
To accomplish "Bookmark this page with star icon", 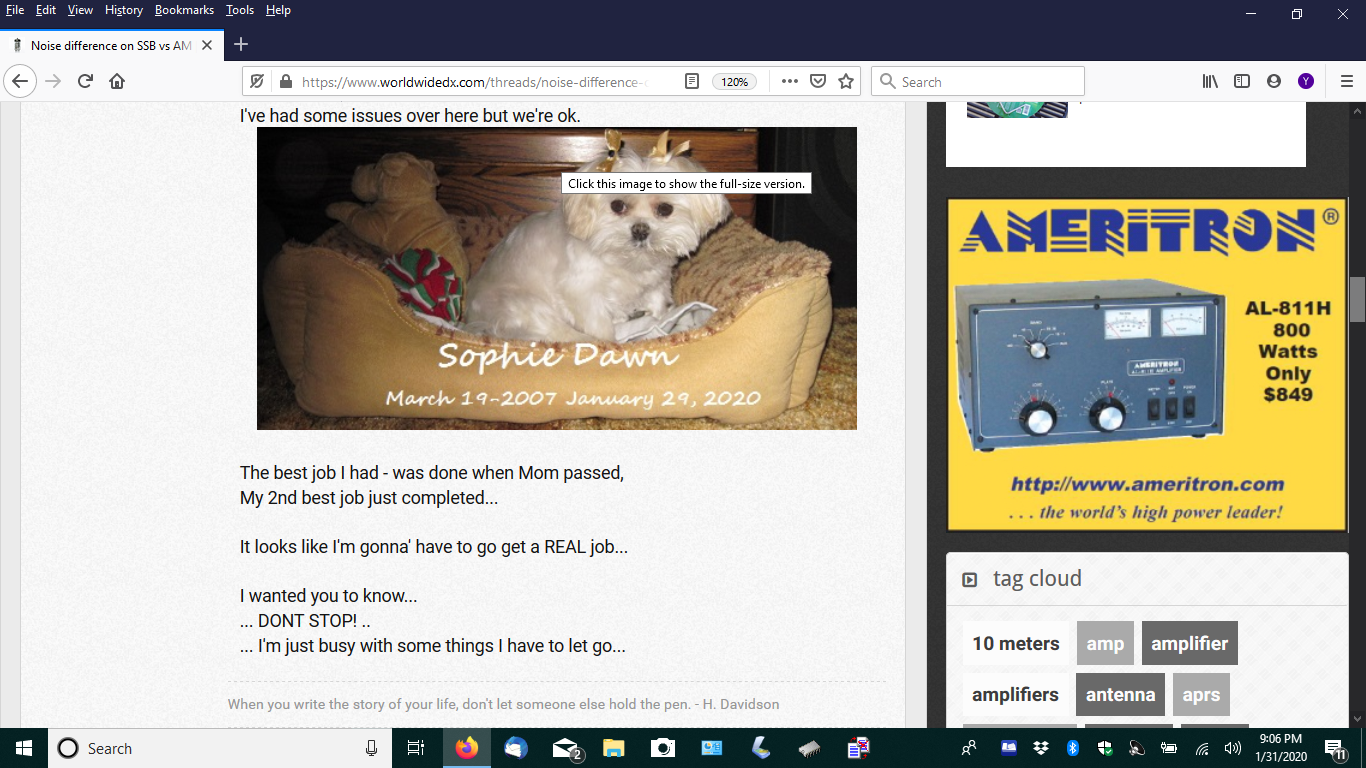I will point(846,82).
